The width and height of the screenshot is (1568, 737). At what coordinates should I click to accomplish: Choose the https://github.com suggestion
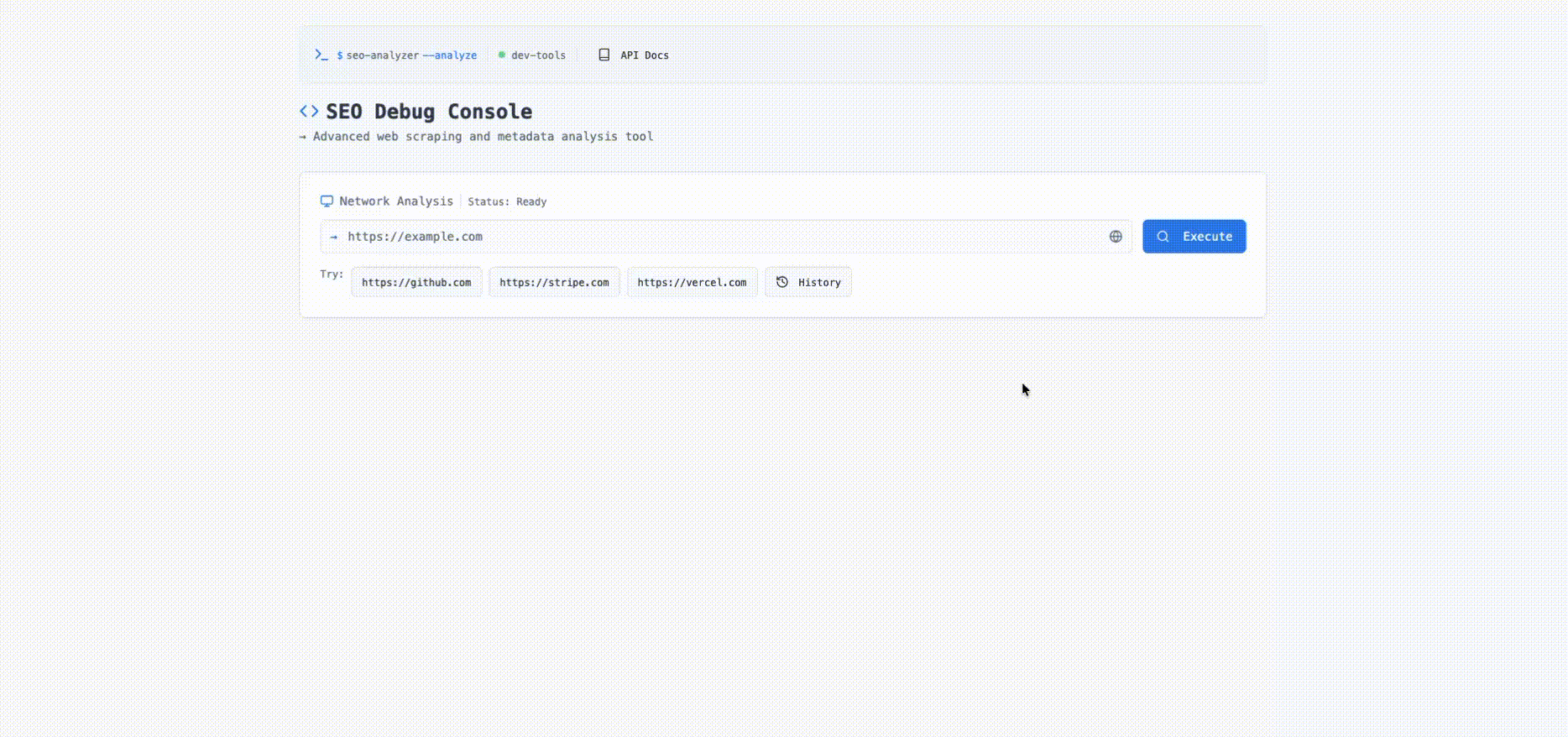tap(416, 282)
